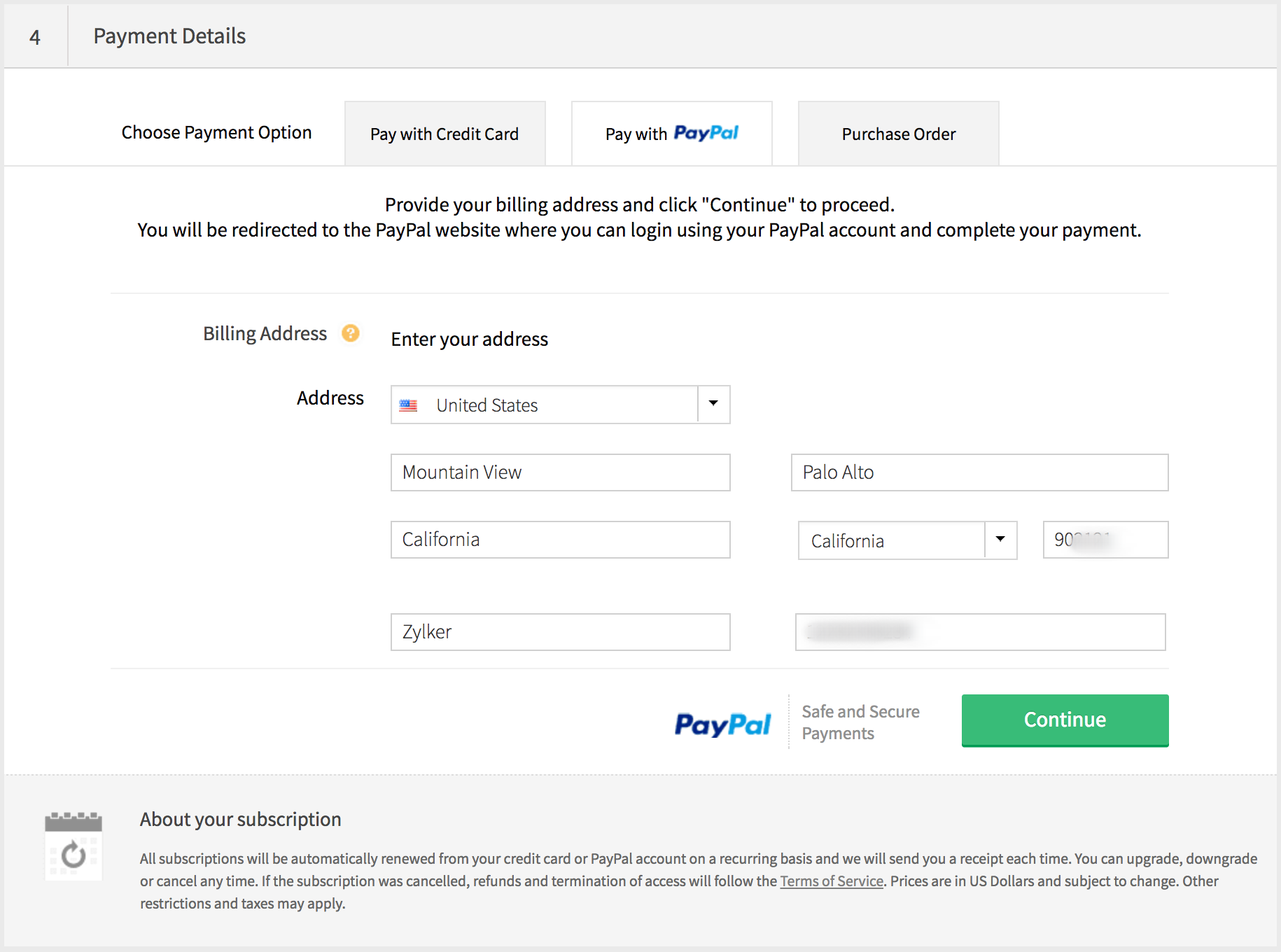Click the California text input field

coord(560,540)
